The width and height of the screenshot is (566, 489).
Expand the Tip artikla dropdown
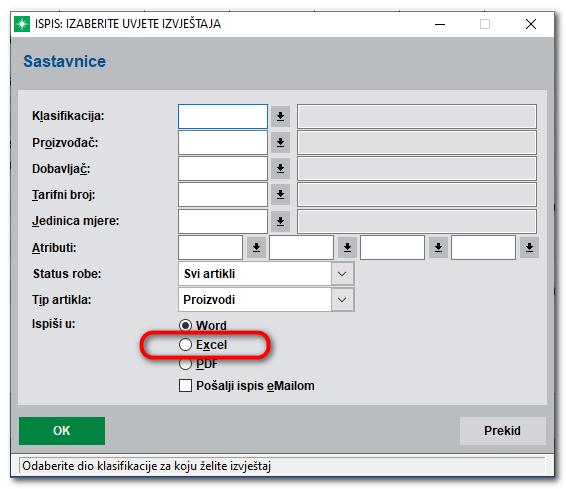click(342, 300)
